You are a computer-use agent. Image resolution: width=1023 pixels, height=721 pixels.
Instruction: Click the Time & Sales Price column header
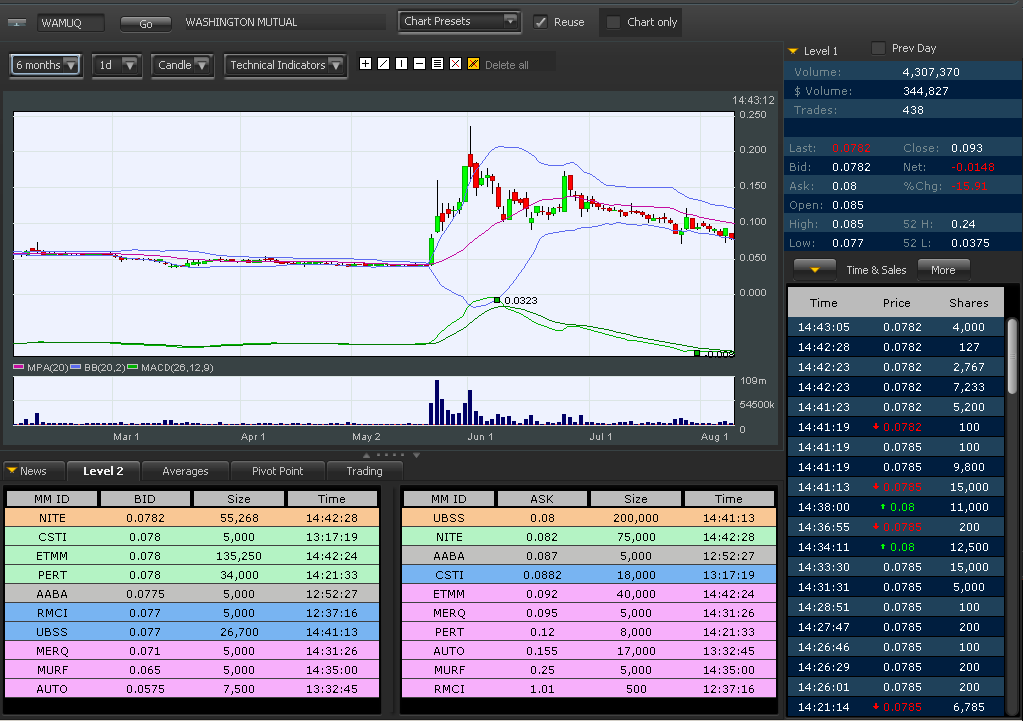pos(896,303)
